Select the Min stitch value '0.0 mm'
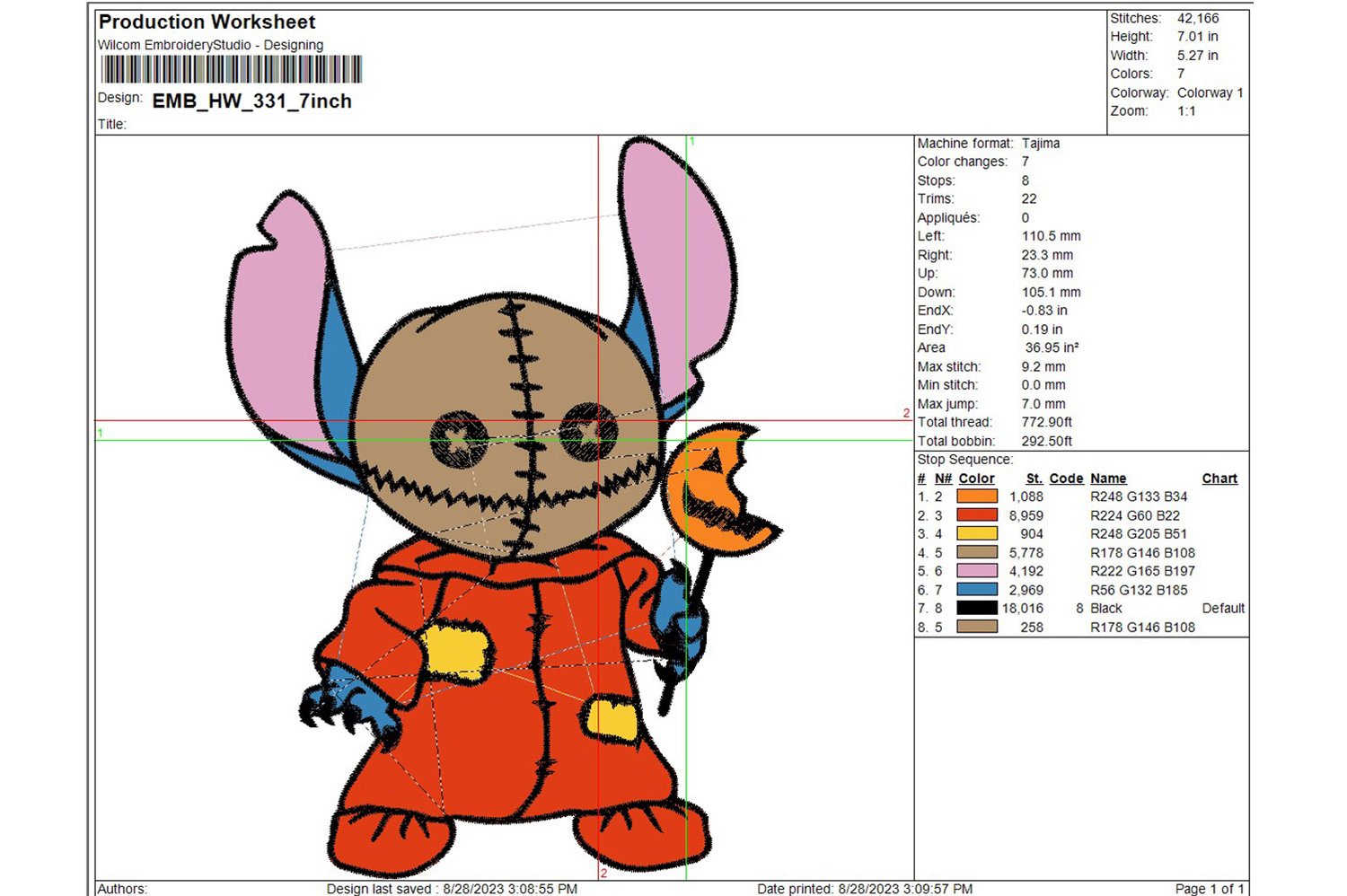The height and width of the screenshot is (896, 1347). coord(1043,385)
